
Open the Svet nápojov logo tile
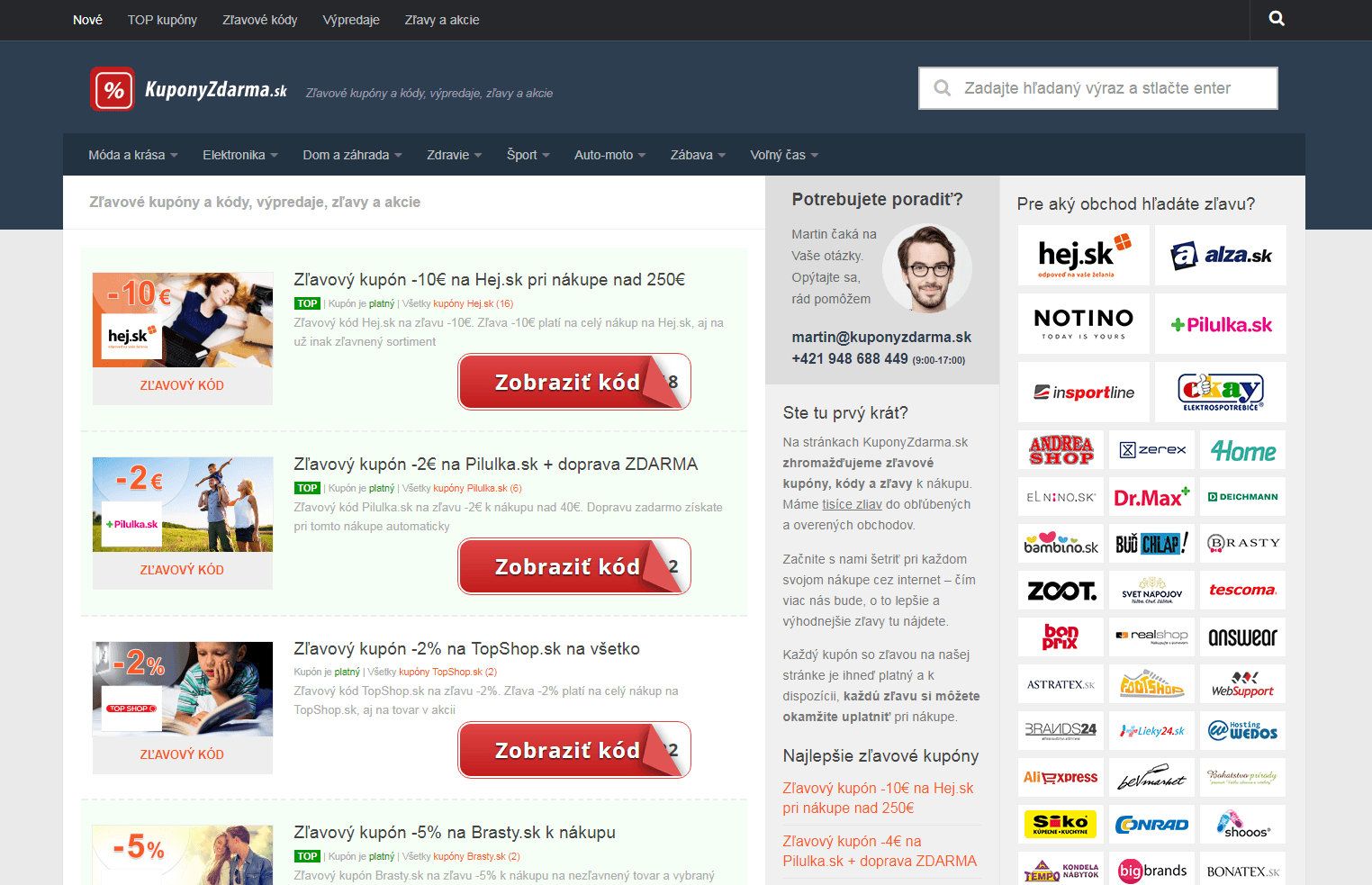pos(1152,591)
